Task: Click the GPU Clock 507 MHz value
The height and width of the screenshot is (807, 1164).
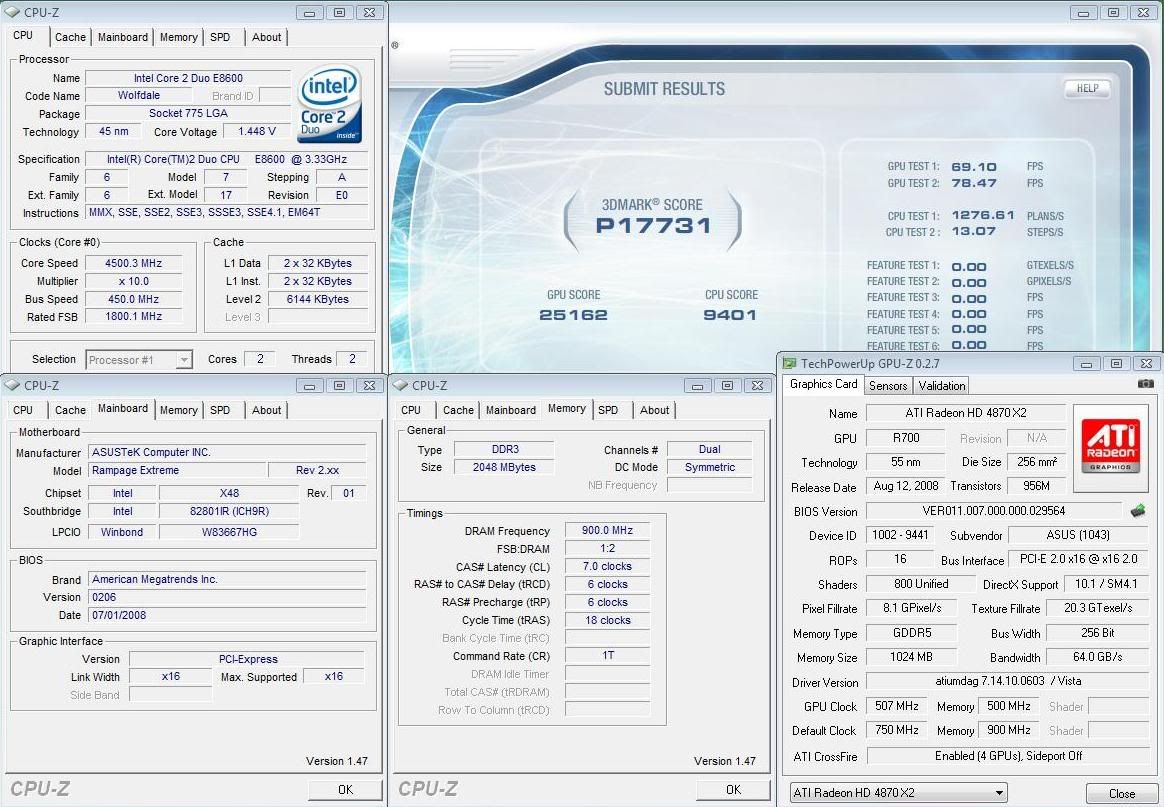Action: (x=897, y=705)
